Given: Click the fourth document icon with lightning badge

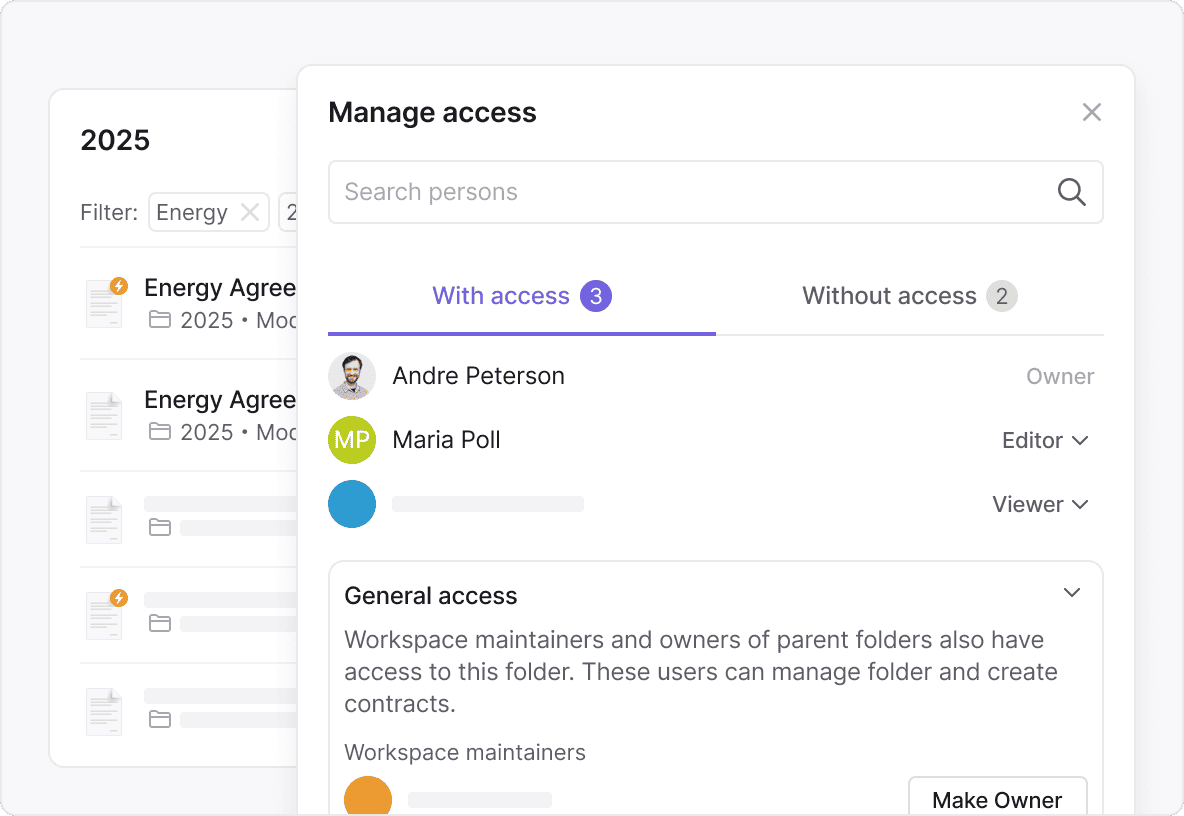Looking at the screenshot, I should (x=105, y=613).
